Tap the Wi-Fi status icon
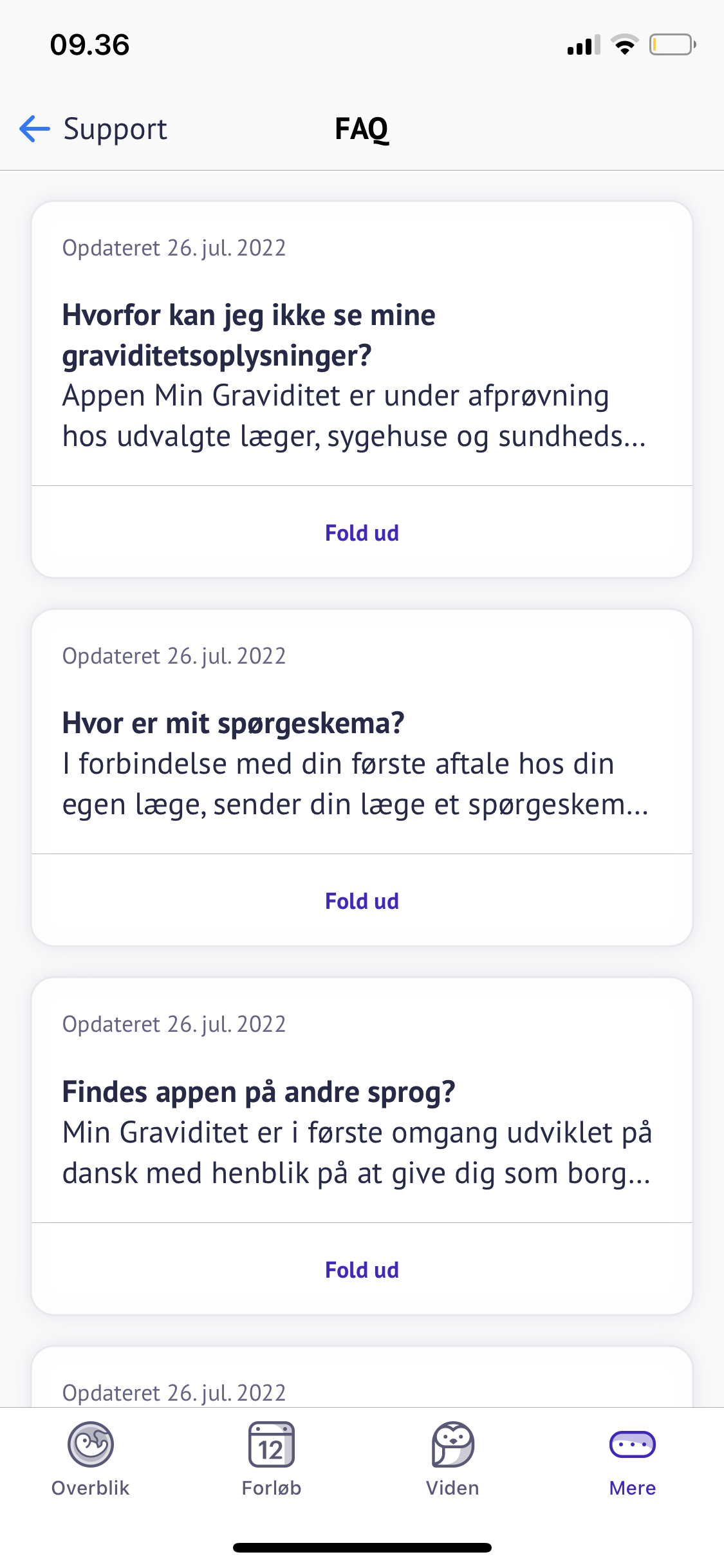The image size is (724, 1568). pyautogui.click(x=624, y=45)
